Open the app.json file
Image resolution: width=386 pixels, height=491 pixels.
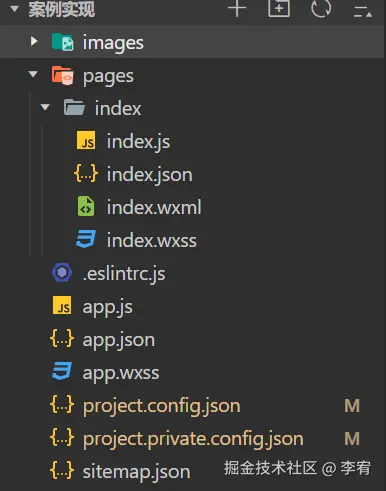[119, 340]
